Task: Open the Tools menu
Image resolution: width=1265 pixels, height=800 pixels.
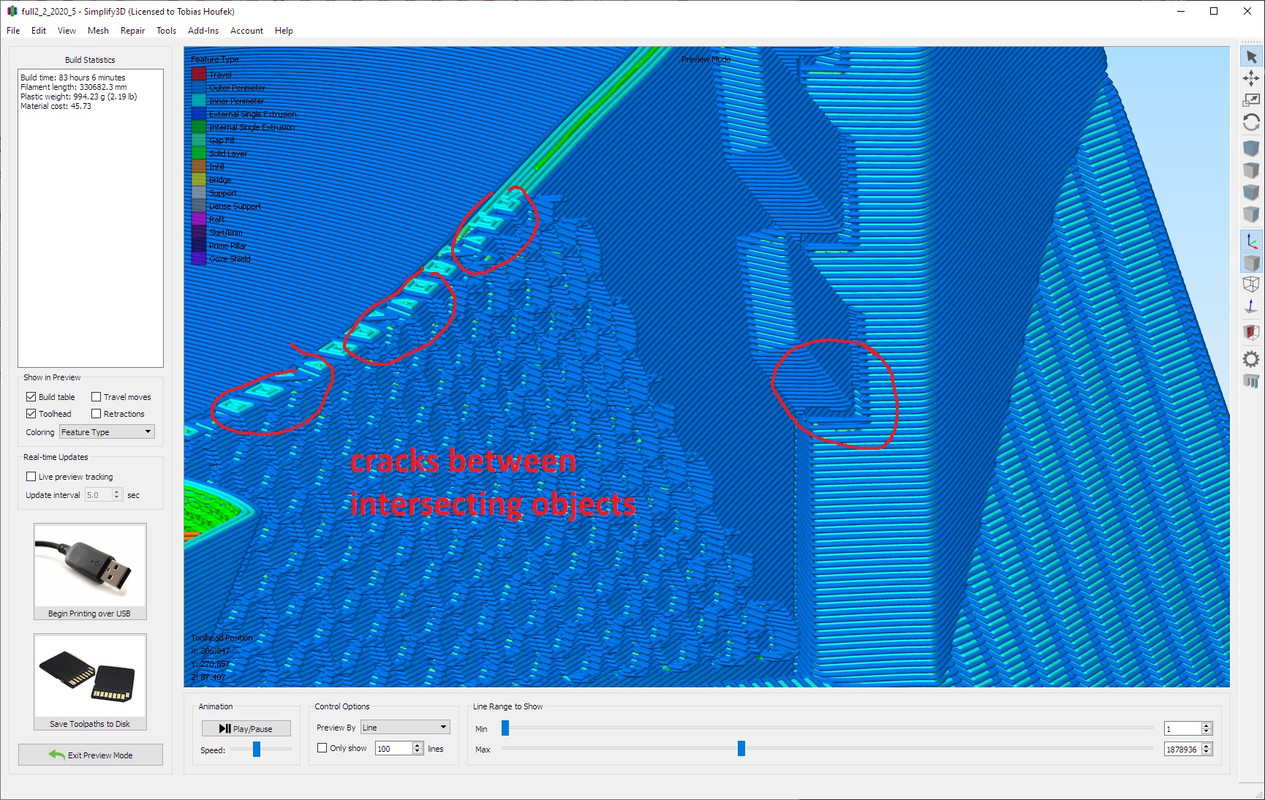Action: pyautogui.click(x=166, y=31)
